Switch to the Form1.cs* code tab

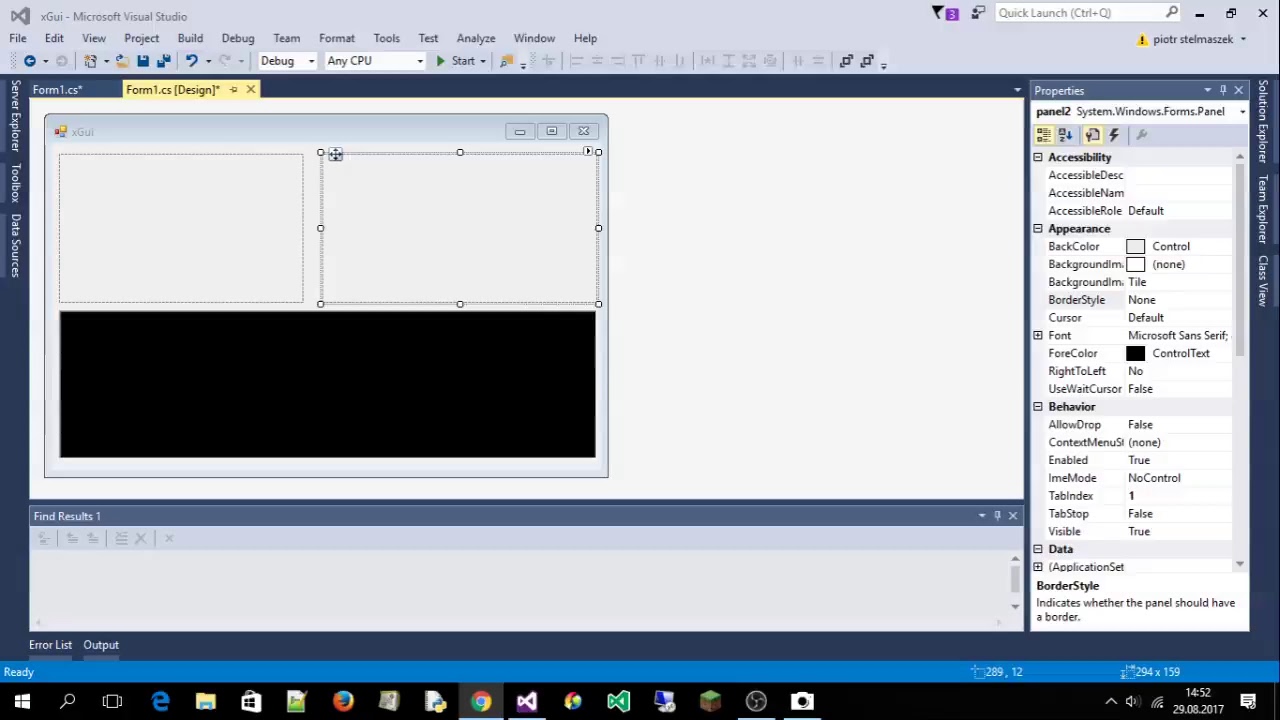coord(57,90)
